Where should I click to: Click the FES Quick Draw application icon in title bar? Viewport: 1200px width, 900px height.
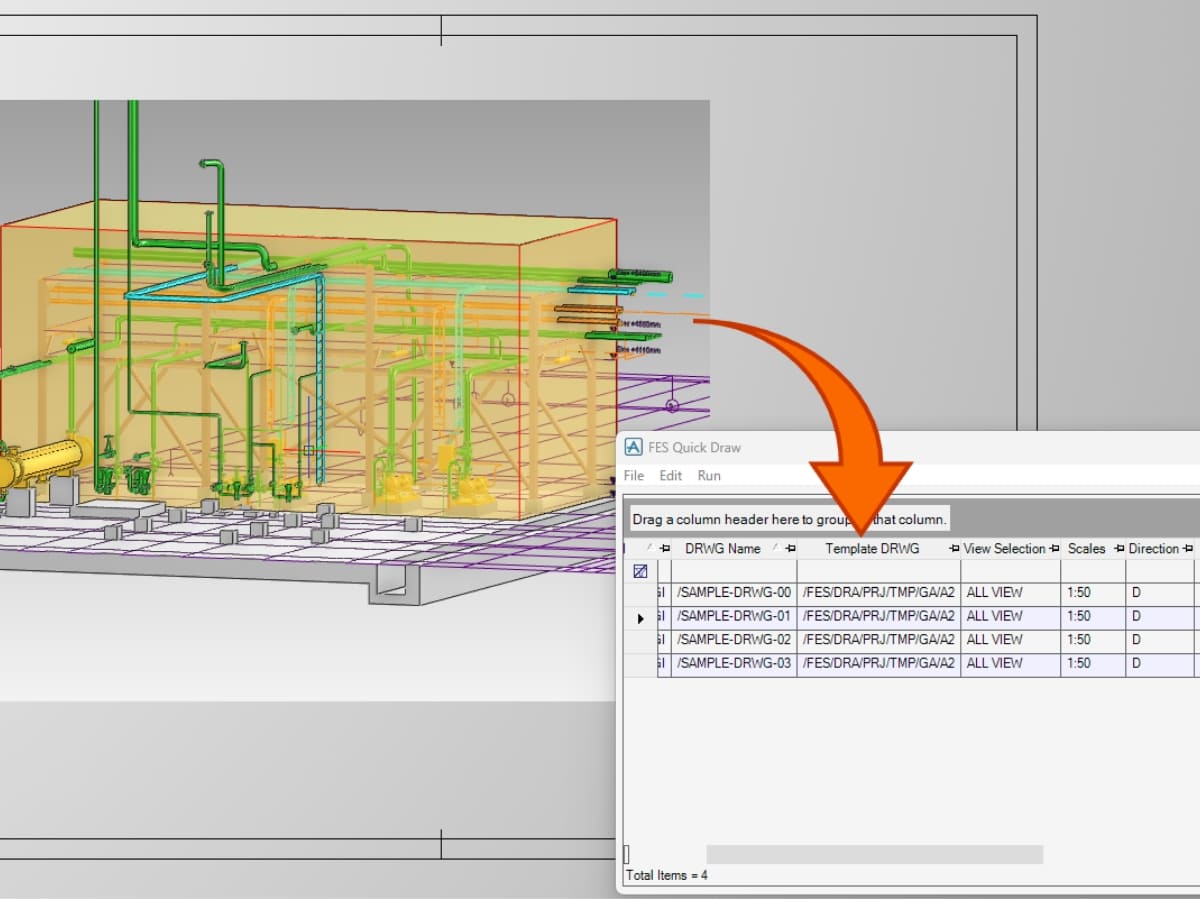[x=633, y=447]
